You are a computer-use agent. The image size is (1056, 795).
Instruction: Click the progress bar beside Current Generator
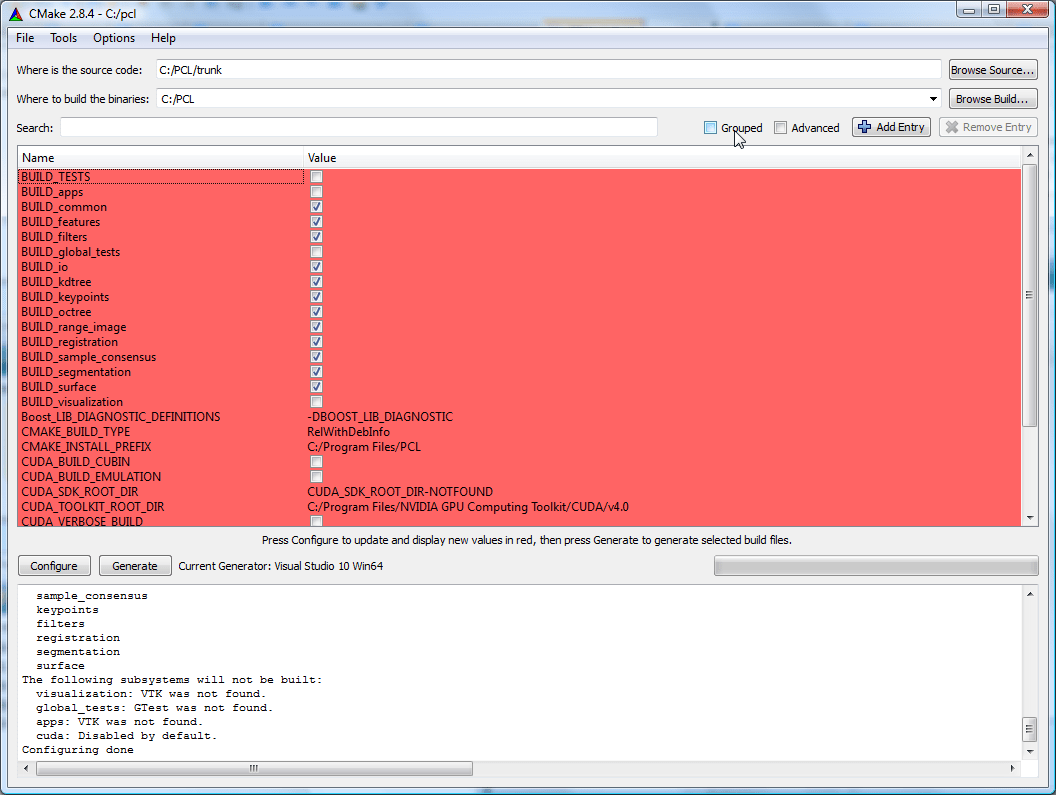[x=875, y=565]
